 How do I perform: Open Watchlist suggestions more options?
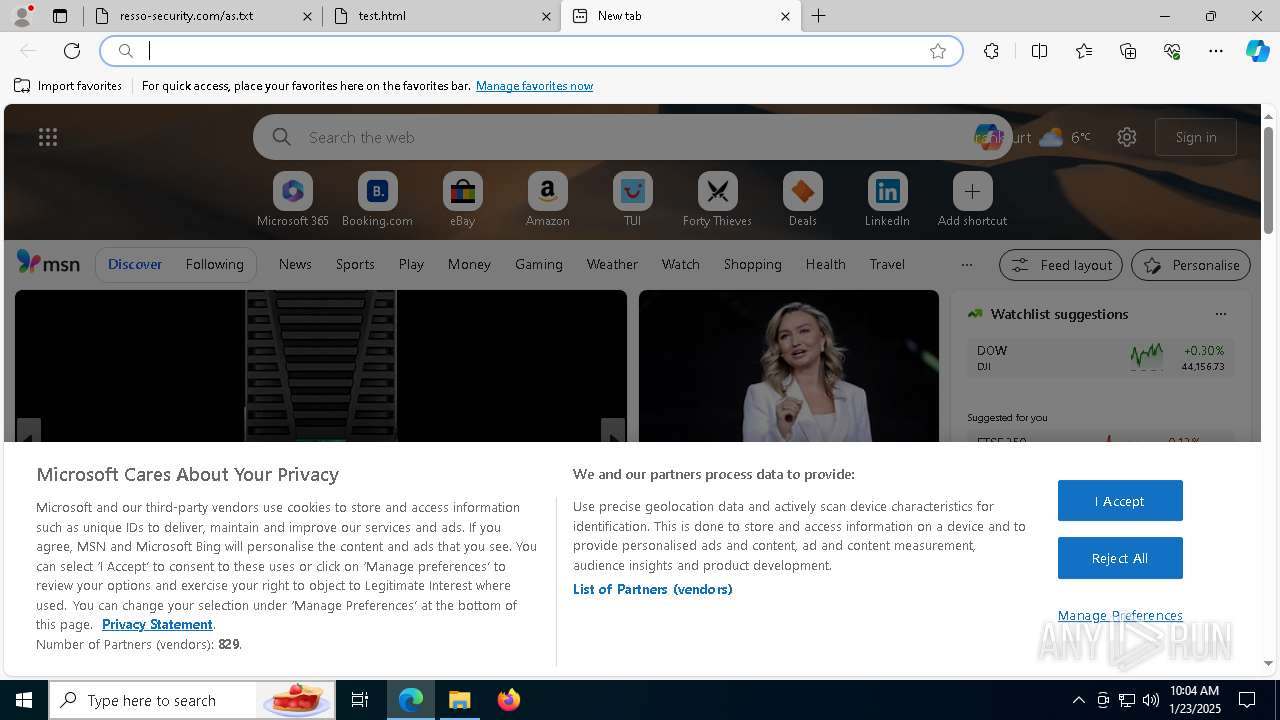[x=1220, y=314]
